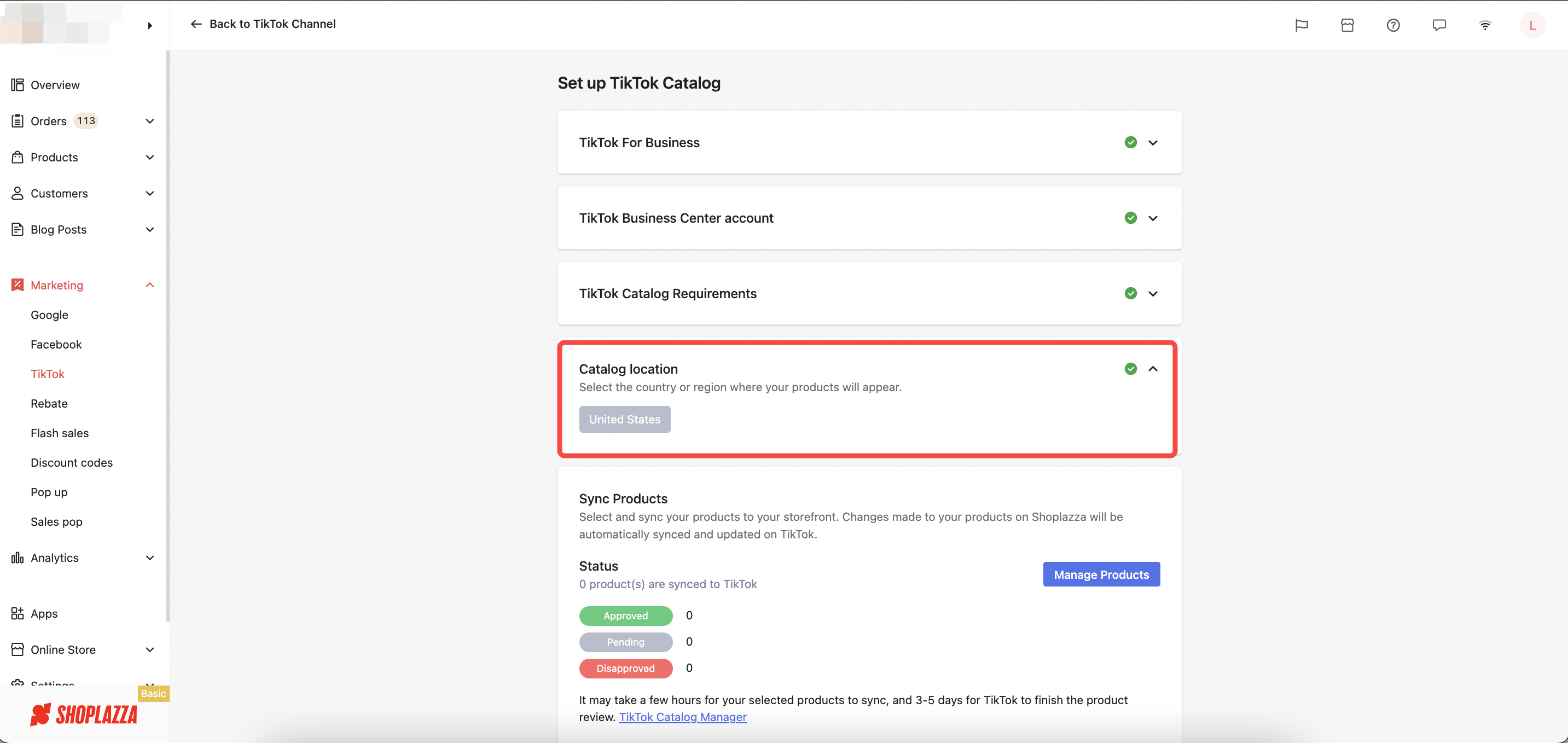This screenshot has height=743, width=1568.
Task: Click the flag icon in top bar
Action: (1302, 25)
